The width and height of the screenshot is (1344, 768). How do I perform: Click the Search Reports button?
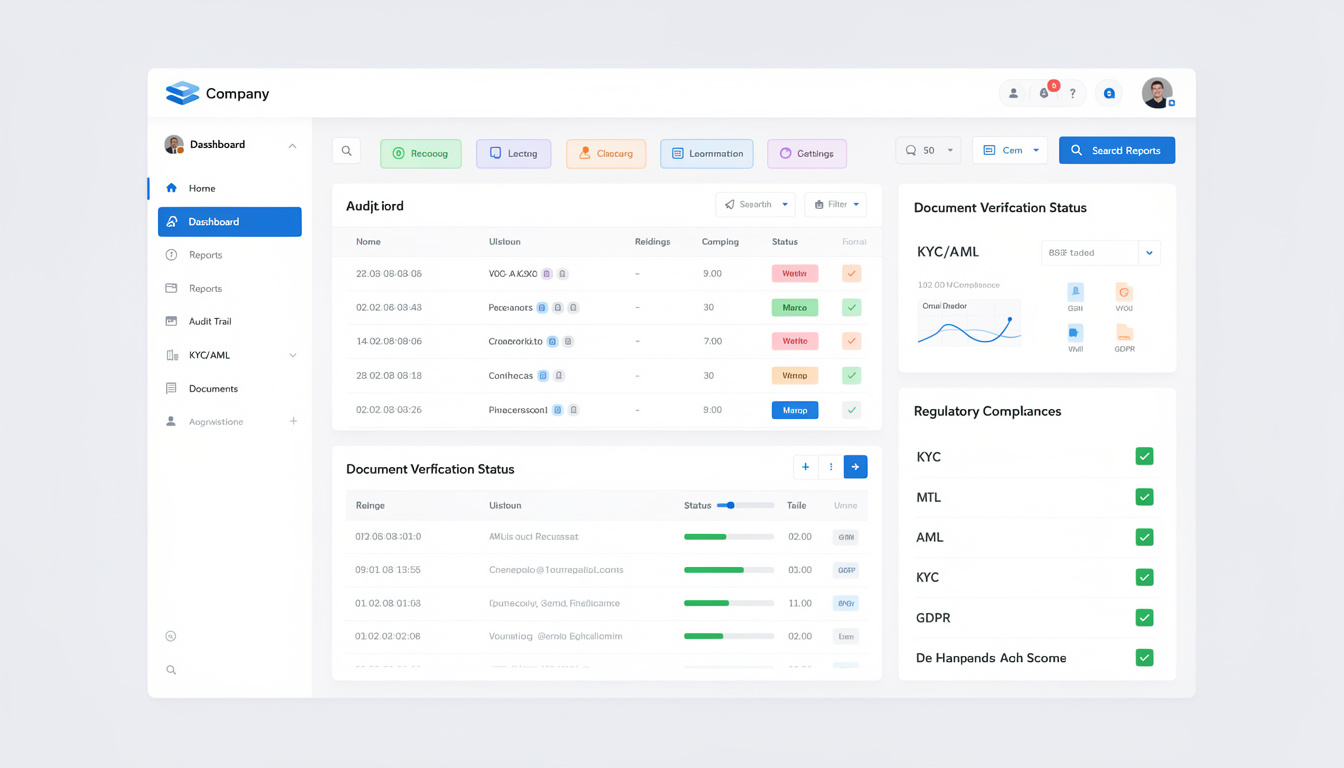click(1116, 150)
